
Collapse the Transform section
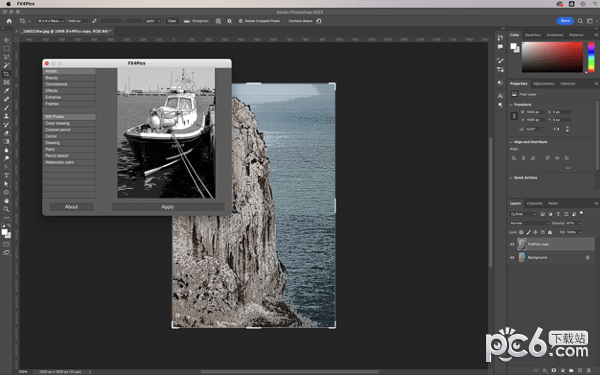pos(511,104)
